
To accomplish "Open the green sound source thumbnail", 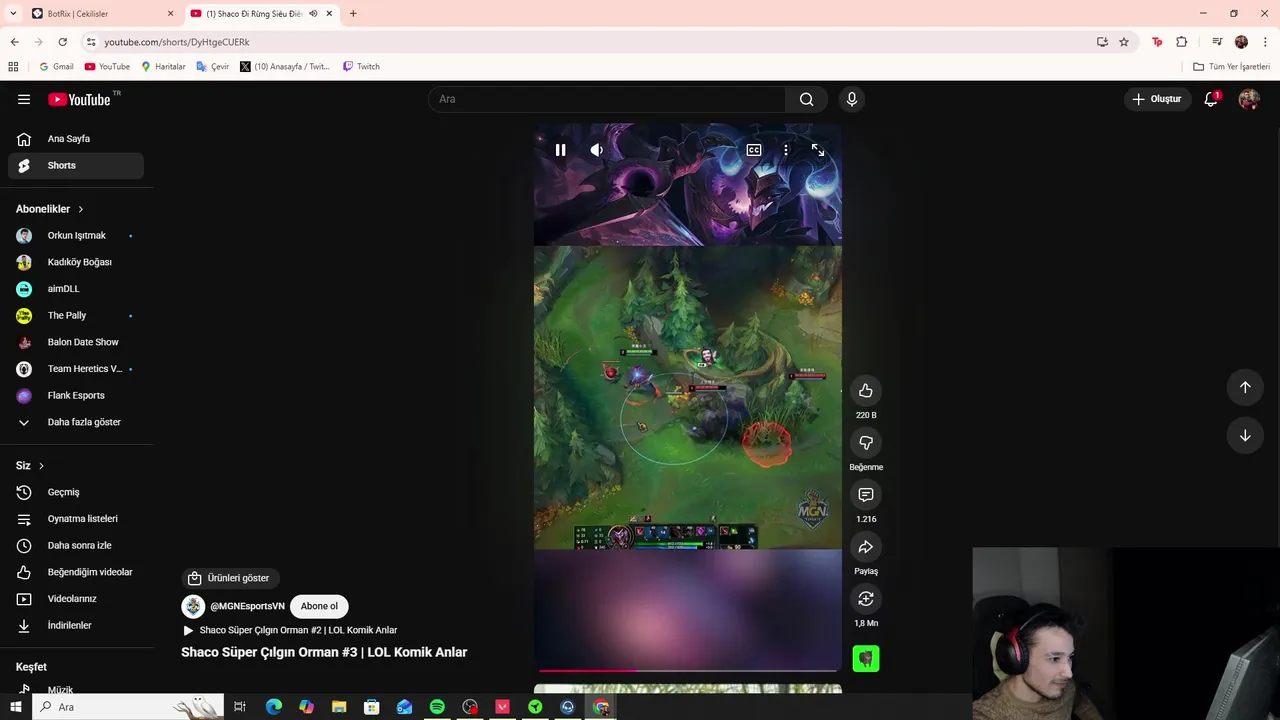I will 866,659.
